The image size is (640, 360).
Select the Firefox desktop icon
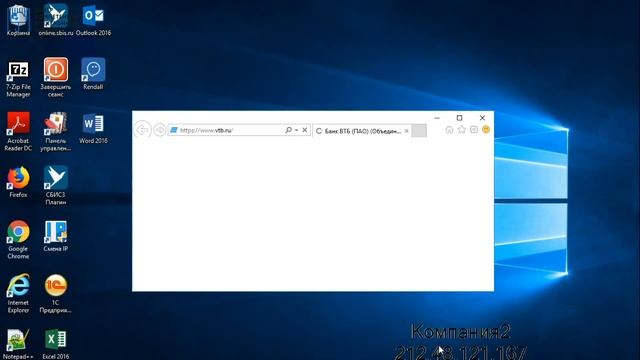click(x=18, y=182)
